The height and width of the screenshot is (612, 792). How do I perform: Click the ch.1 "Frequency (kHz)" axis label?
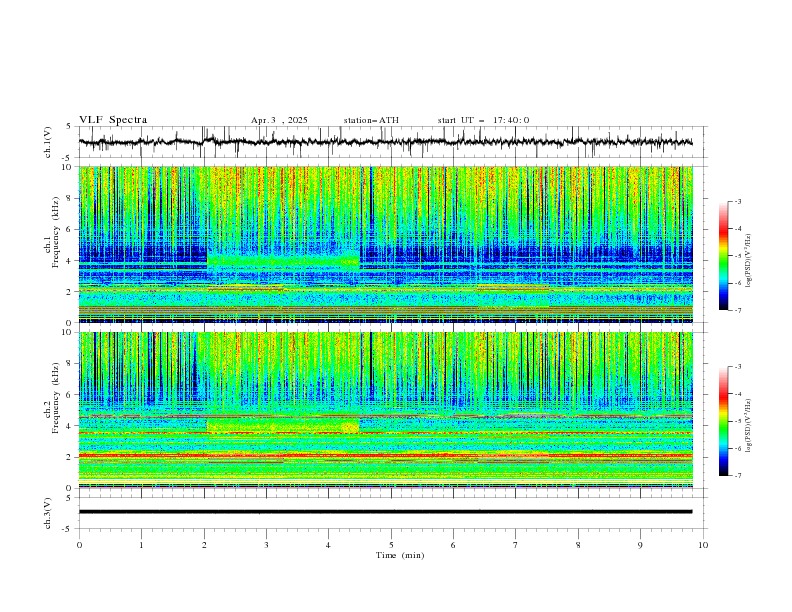point(55,232)
